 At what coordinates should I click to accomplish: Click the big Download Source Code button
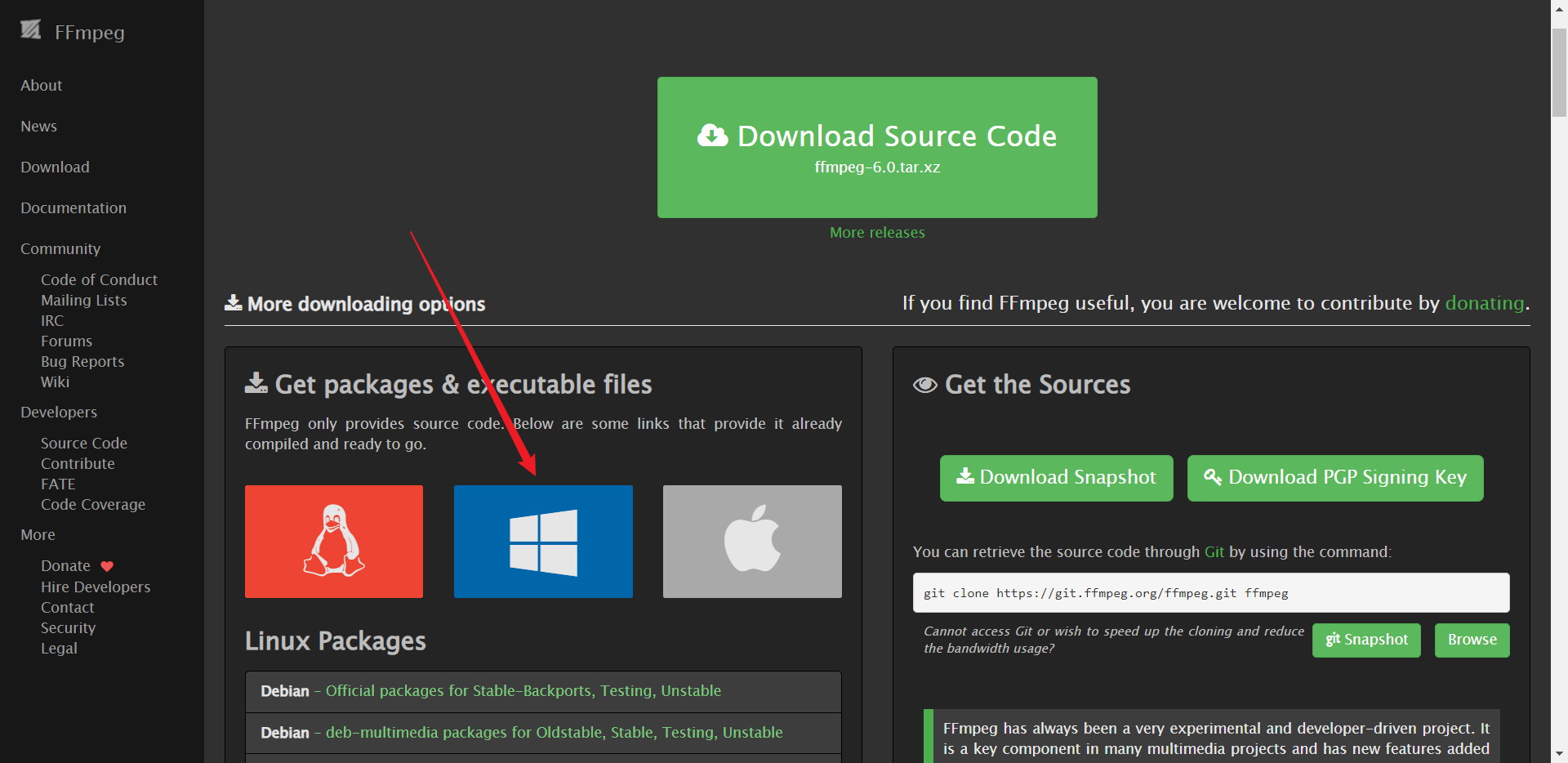point(877,147)
